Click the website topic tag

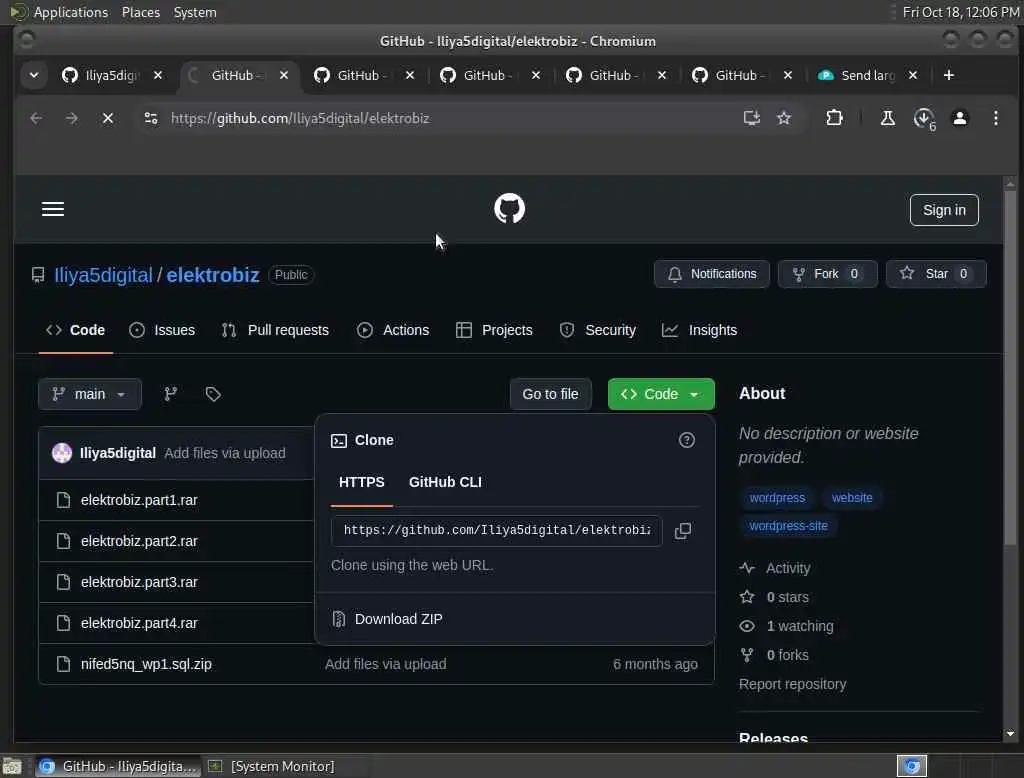[x=852, y=498]
